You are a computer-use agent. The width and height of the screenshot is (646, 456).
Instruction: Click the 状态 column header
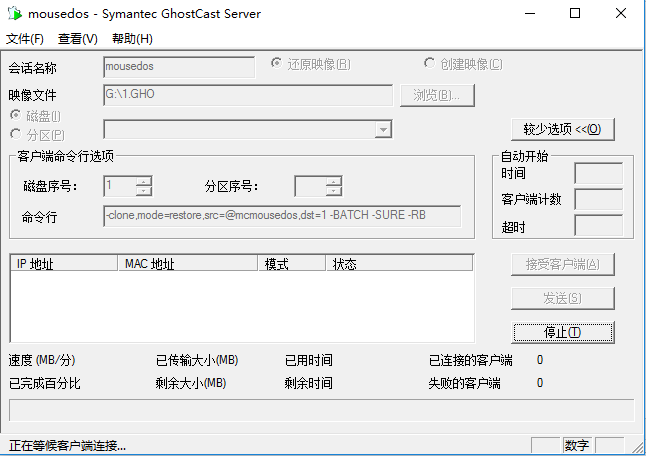click(x=400, y=263)
